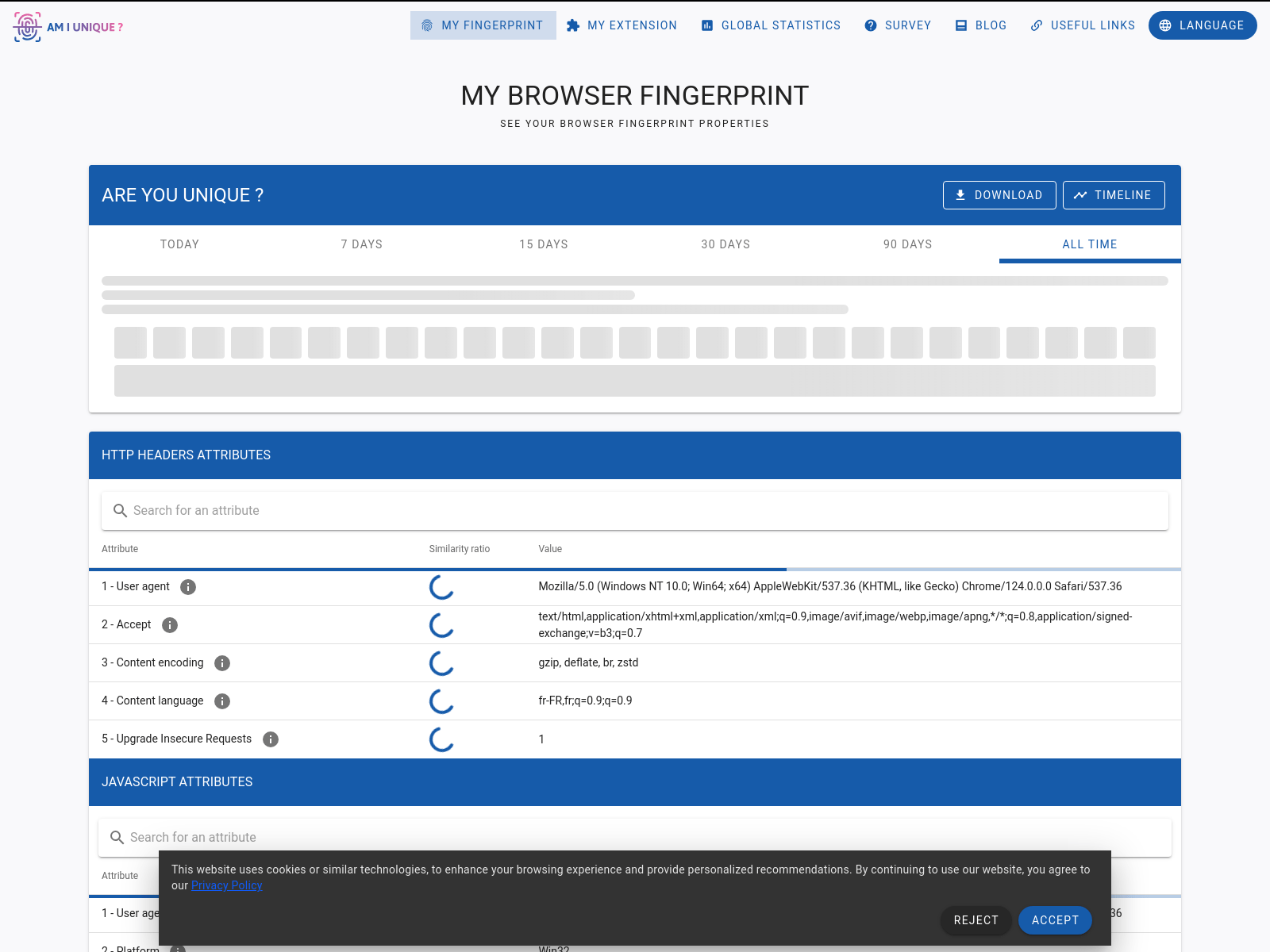Screen dimensions: 1270x952
Task: Select the '3 - Content encoding' row label
Action: 152,662
